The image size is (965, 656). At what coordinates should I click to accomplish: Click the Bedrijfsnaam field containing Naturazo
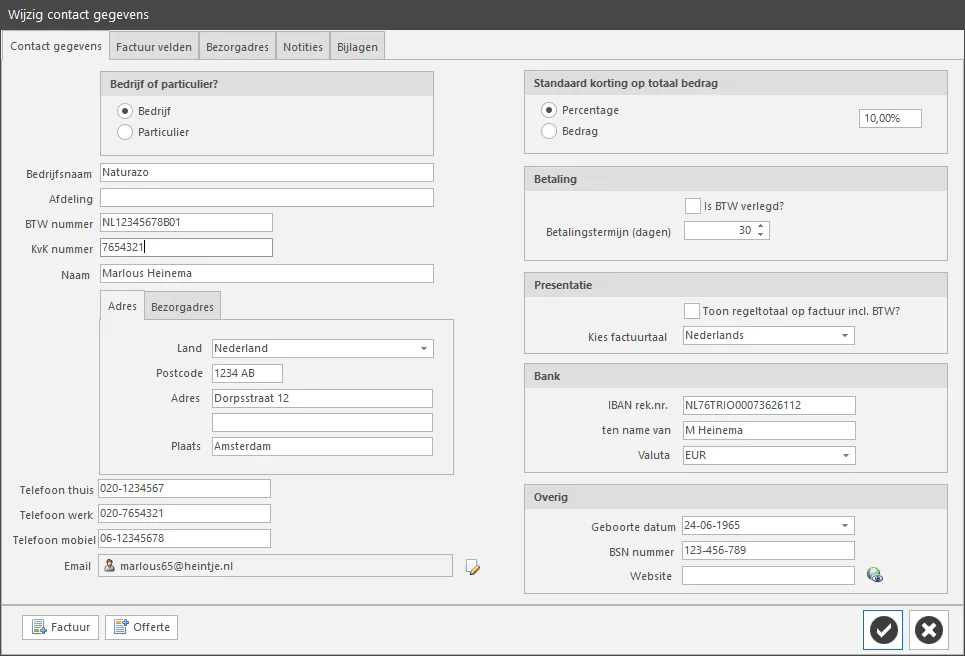267,172
